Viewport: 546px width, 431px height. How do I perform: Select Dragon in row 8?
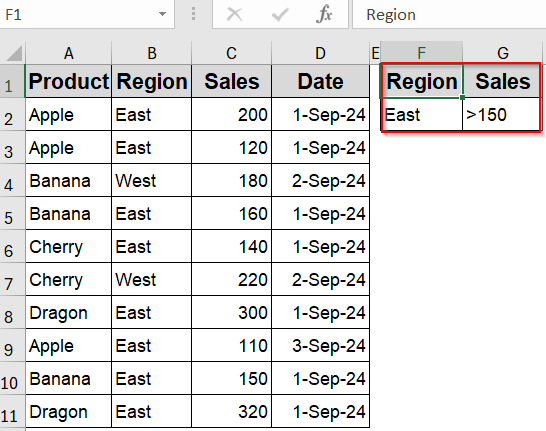[x=69, y=312]
